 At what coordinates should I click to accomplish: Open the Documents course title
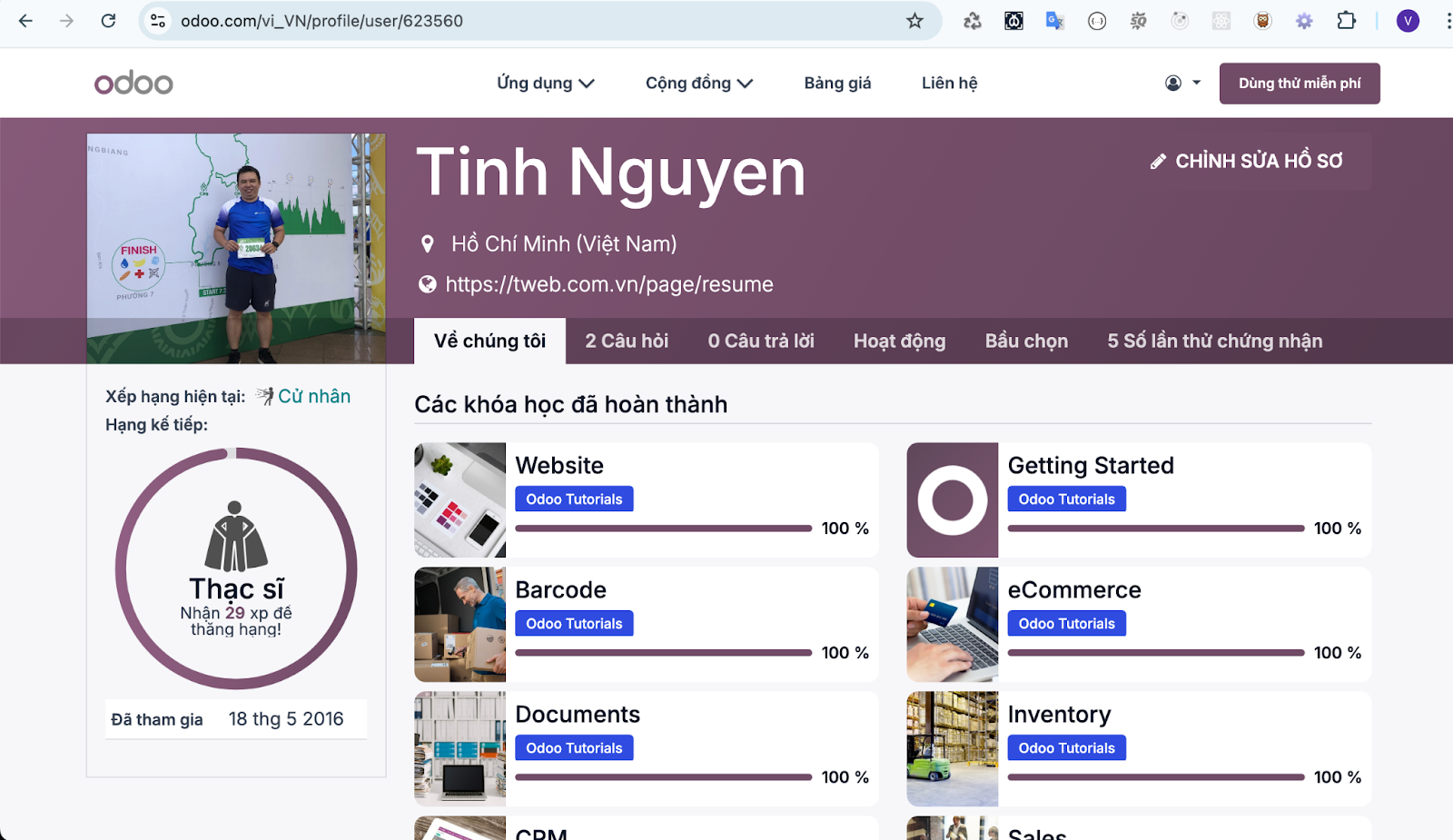(x=578, y=714)
